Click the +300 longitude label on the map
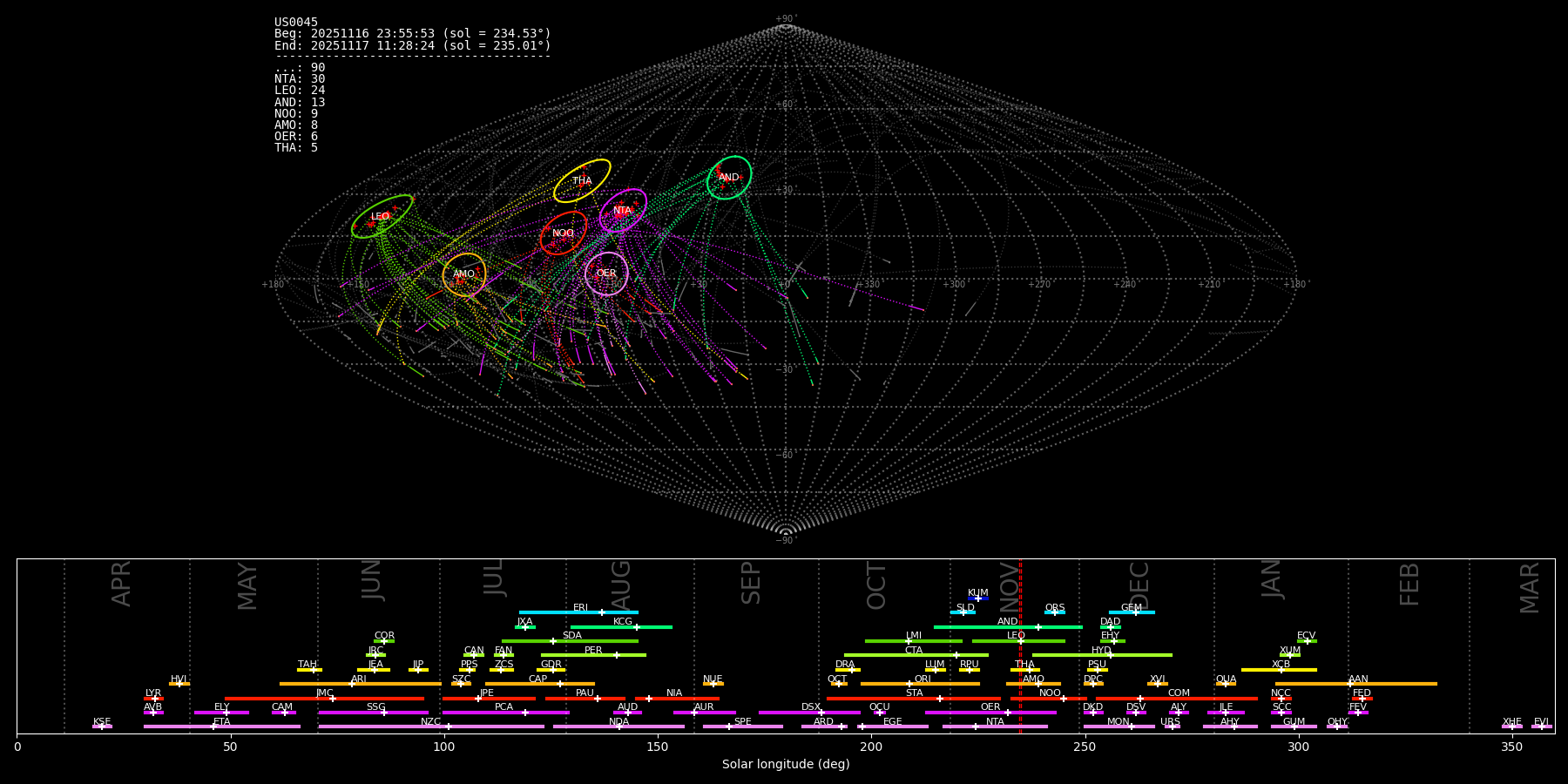The image size is (1568, 784). tap(954, 284)
